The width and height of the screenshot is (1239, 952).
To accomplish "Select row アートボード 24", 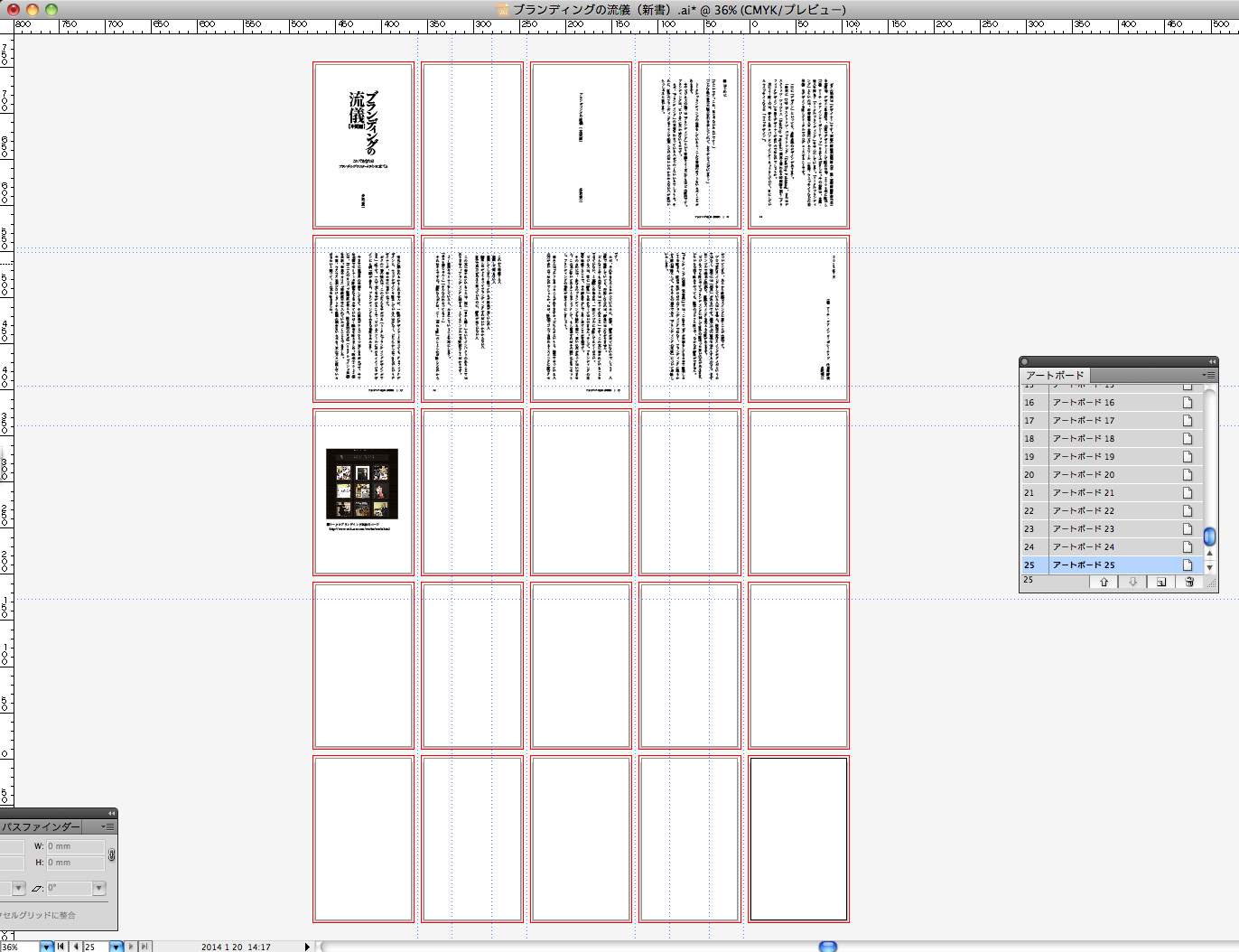I will pyautogui.click(x=1113, y=546).
